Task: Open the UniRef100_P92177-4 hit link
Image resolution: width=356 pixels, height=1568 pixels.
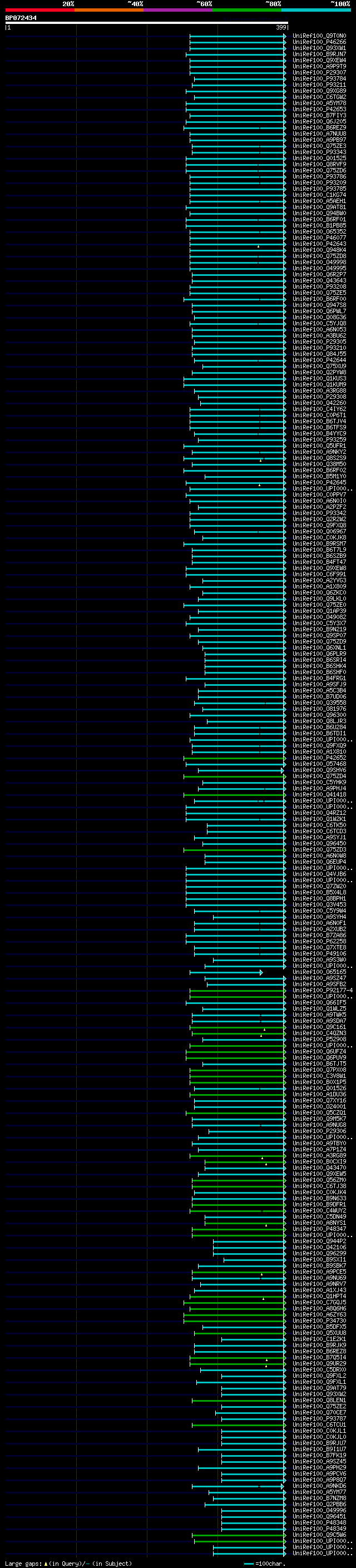Action: 323,990
